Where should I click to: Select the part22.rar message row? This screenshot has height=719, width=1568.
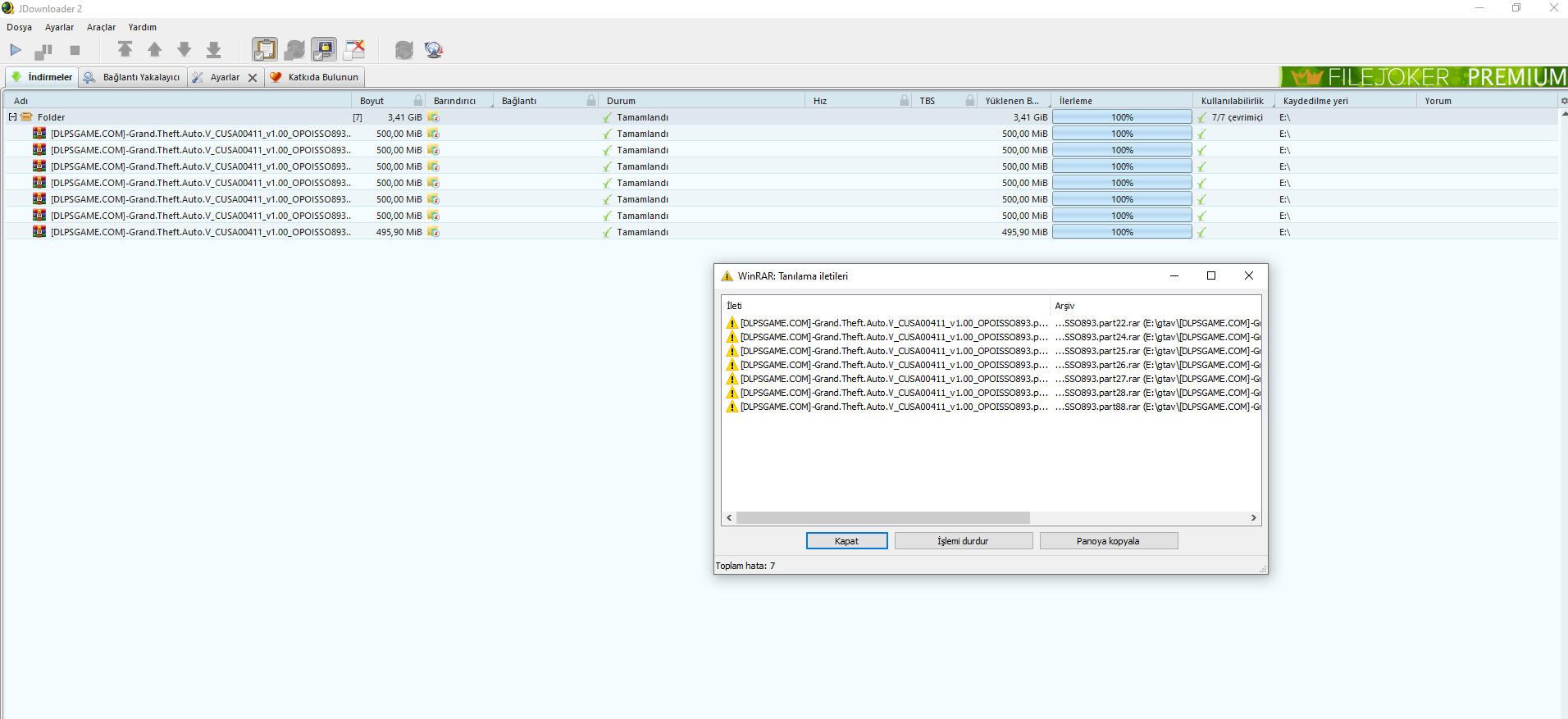coord(991,323)
